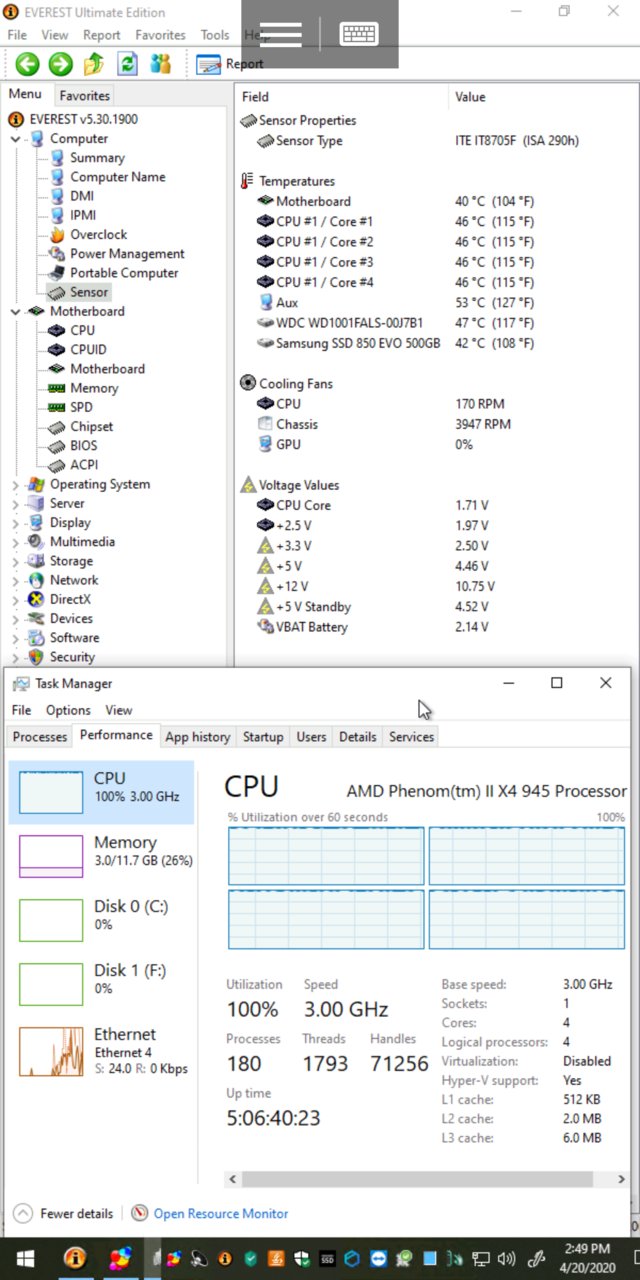Open CPU under Motherboard tree
This screenshot has width=640, height=1280.
[x=83, y=330]
